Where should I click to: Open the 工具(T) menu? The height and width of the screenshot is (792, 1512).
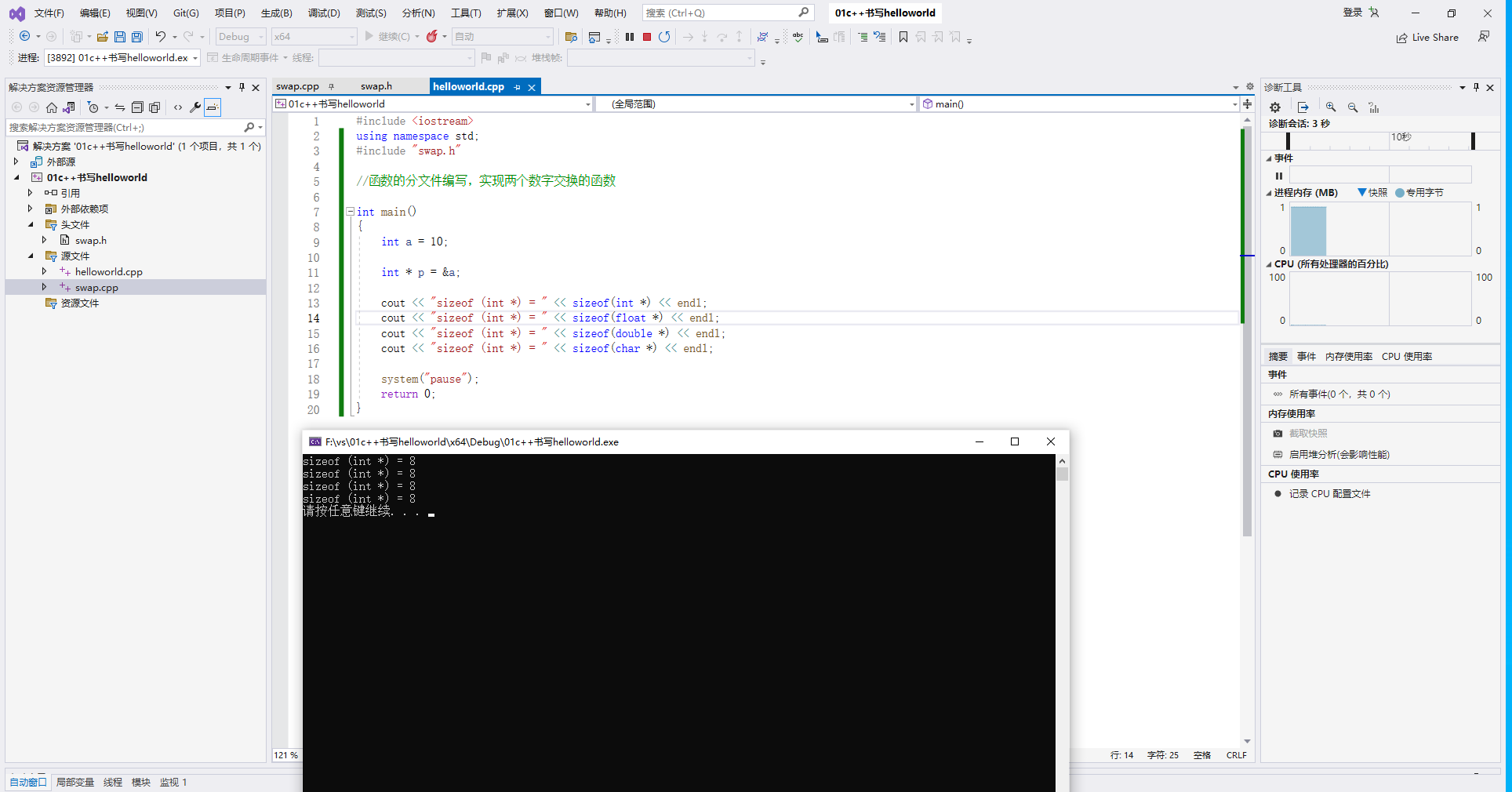(x=466, y=13)
